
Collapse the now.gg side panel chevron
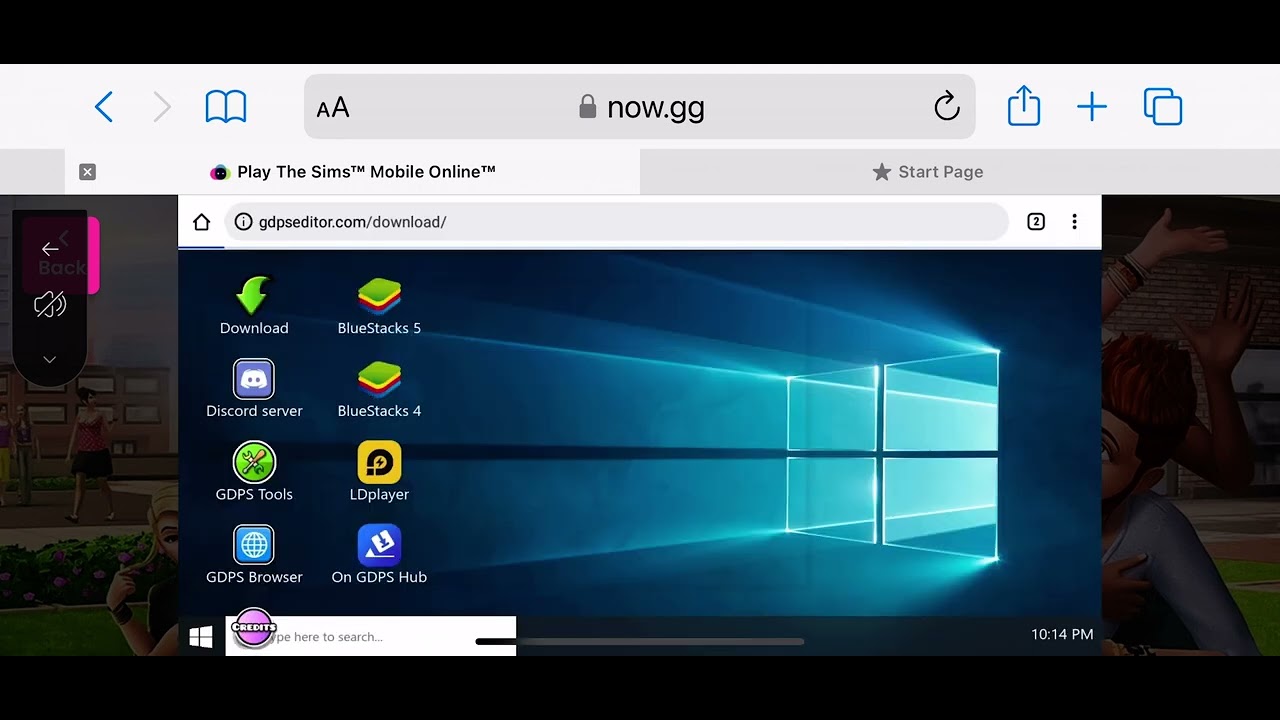point(49,359)
